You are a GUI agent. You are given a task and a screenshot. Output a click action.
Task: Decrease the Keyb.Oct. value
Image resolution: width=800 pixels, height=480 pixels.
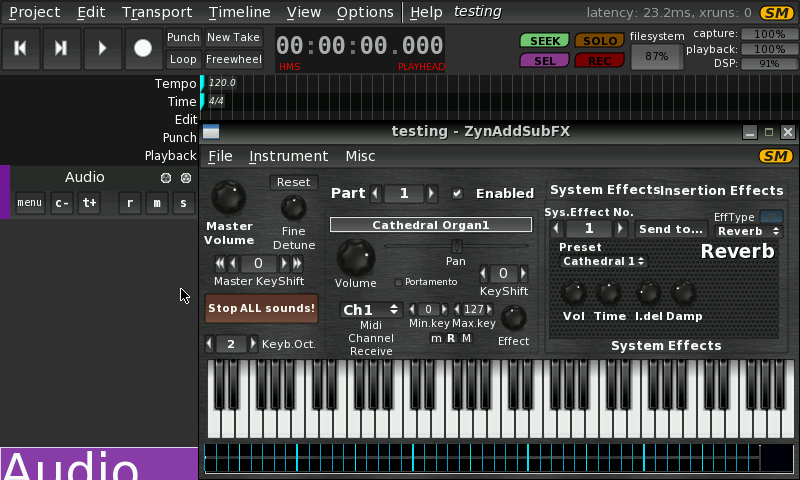click(209, 344)
